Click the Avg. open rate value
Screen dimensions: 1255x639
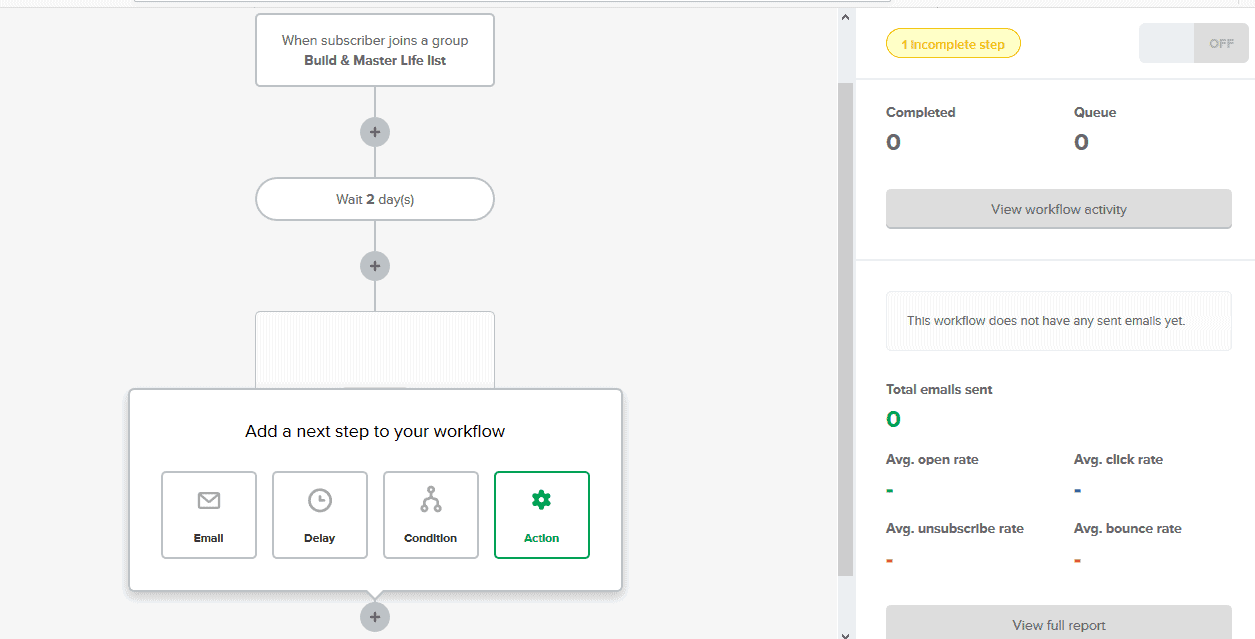[x=888, y=489]
